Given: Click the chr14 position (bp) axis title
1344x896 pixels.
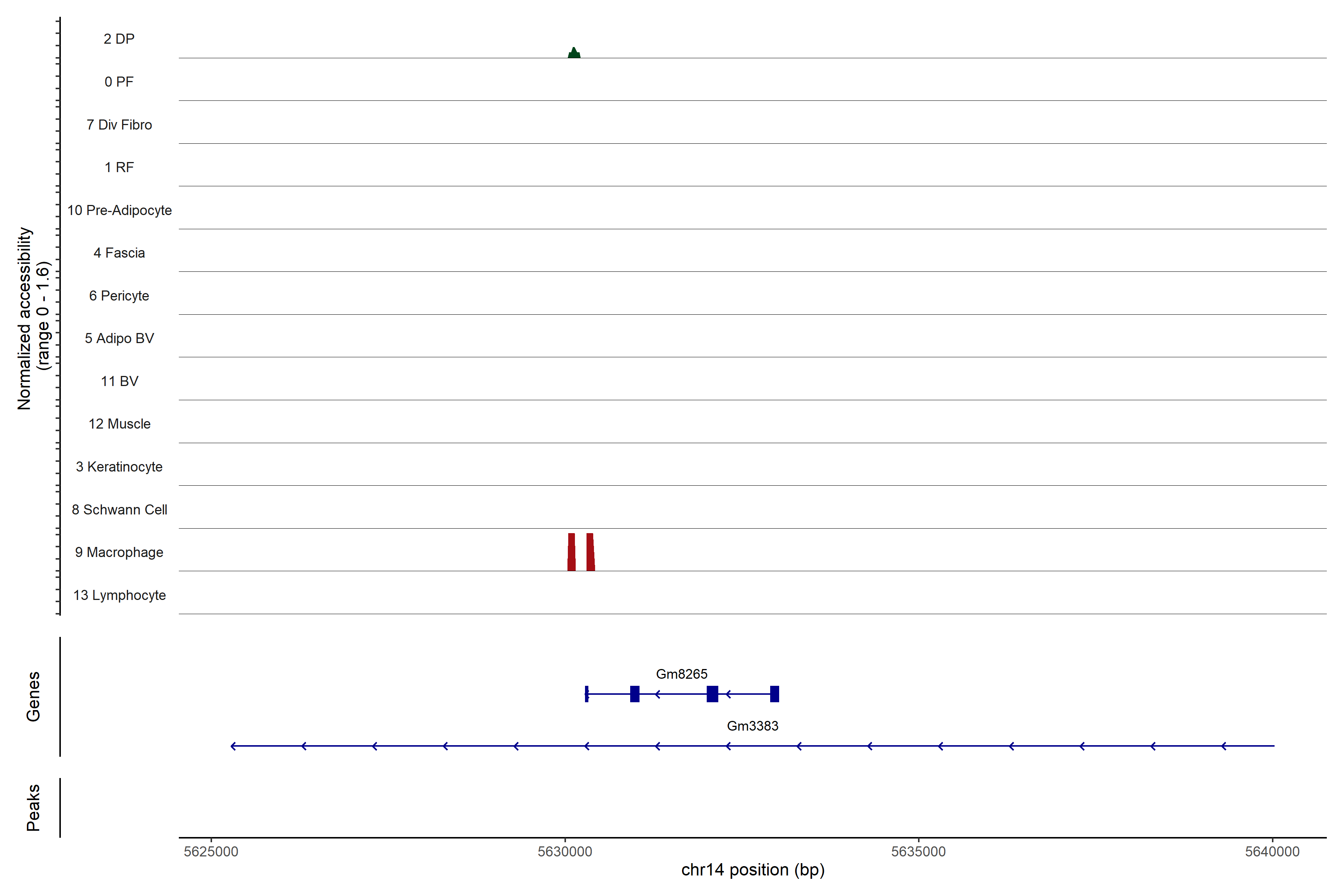Looking at the screenshot, I should pos(753,870).
